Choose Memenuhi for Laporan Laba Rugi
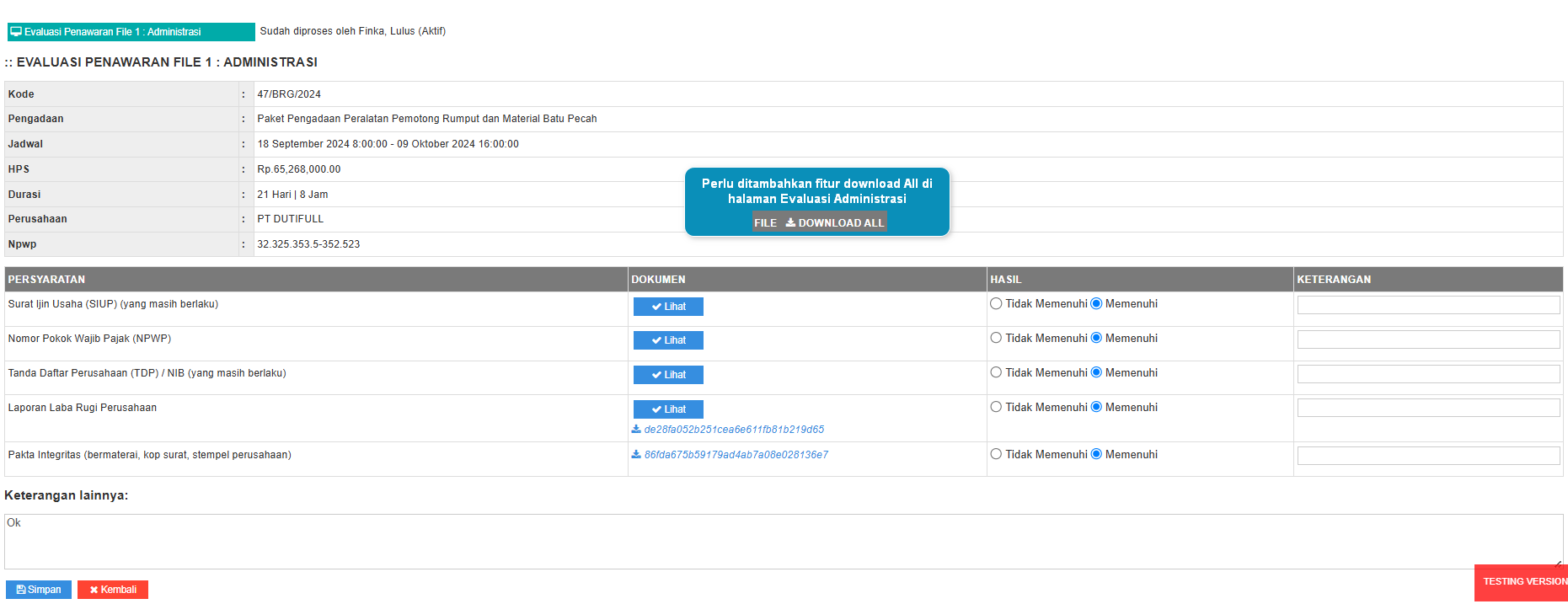Viewport: 1568px width, 604px height. (1096, 408)
